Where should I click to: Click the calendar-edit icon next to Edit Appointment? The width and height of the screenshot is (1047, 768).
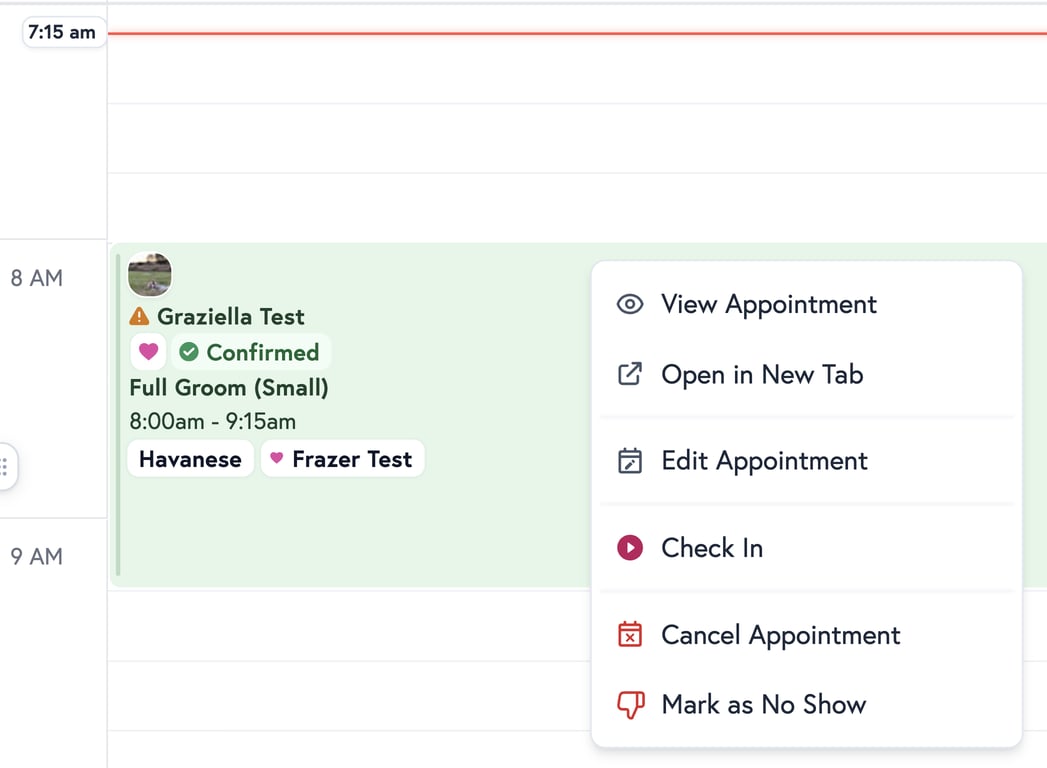coord(630,461)
